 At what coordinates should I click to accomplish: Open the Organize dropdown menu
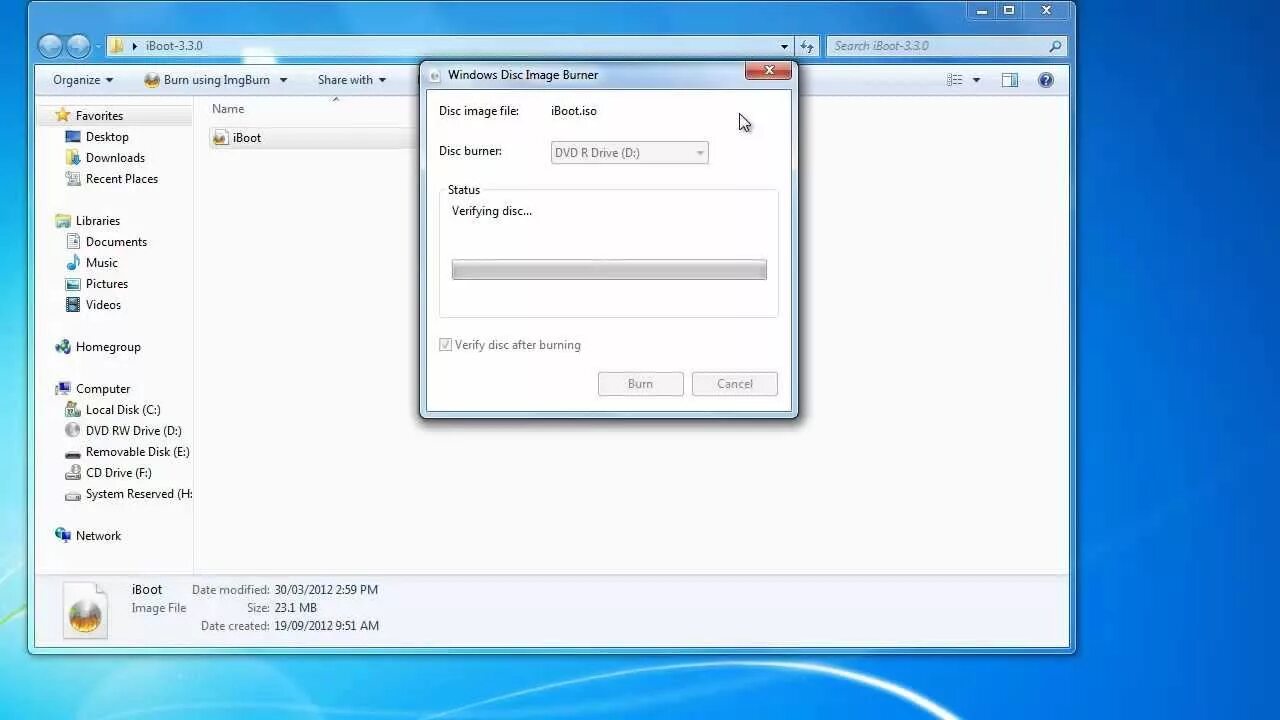83,80
